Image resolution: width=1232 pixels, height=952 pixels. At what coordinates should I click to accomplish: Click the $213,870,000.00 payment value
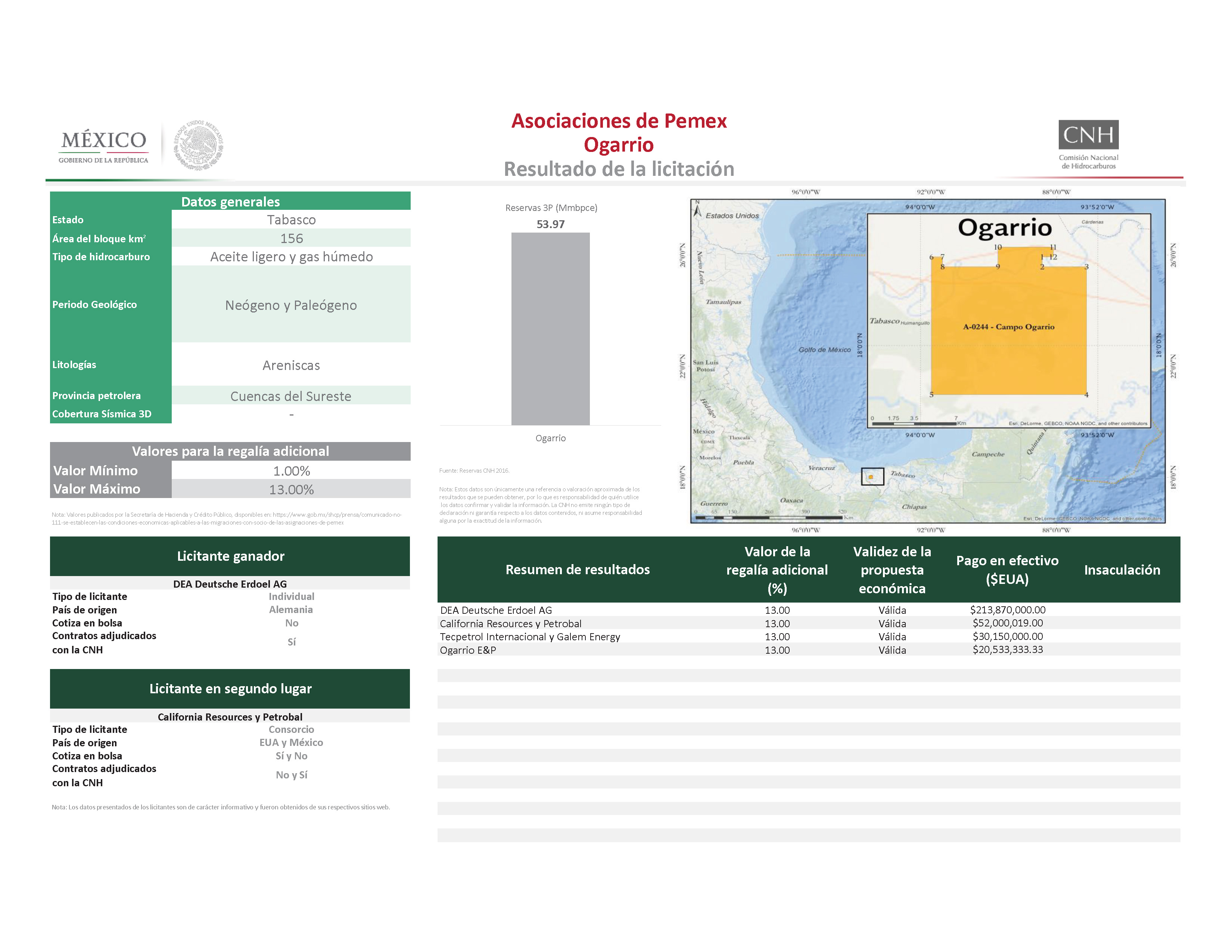pyautogui.click(x=1008, y=610)
